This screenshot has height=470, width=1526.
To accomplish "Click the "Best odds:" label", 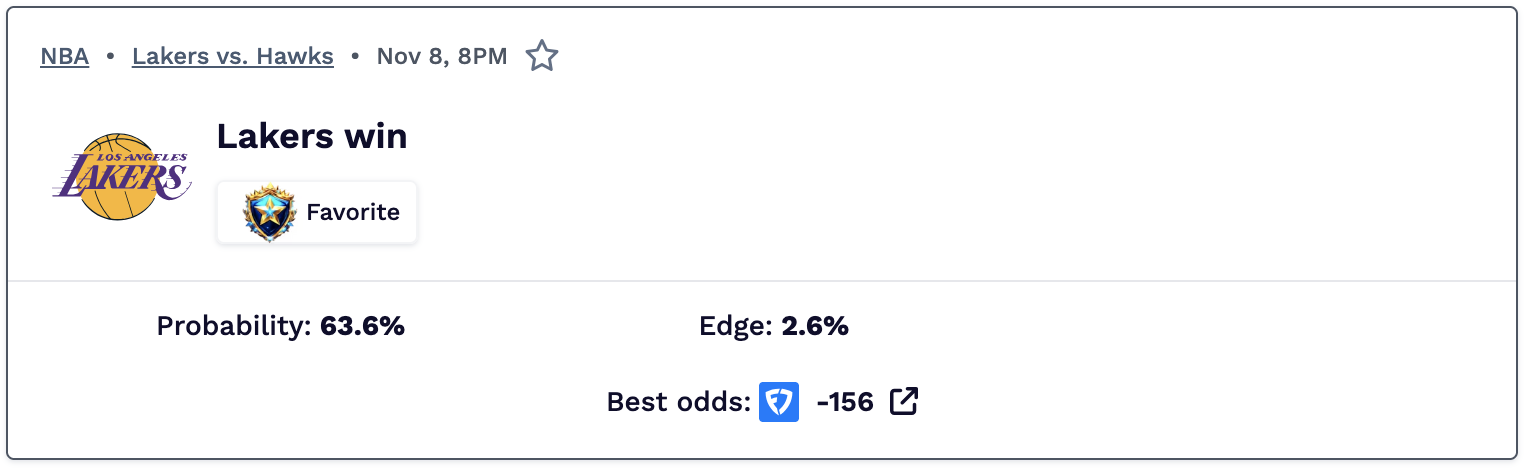I will click(x=679, y=402).
